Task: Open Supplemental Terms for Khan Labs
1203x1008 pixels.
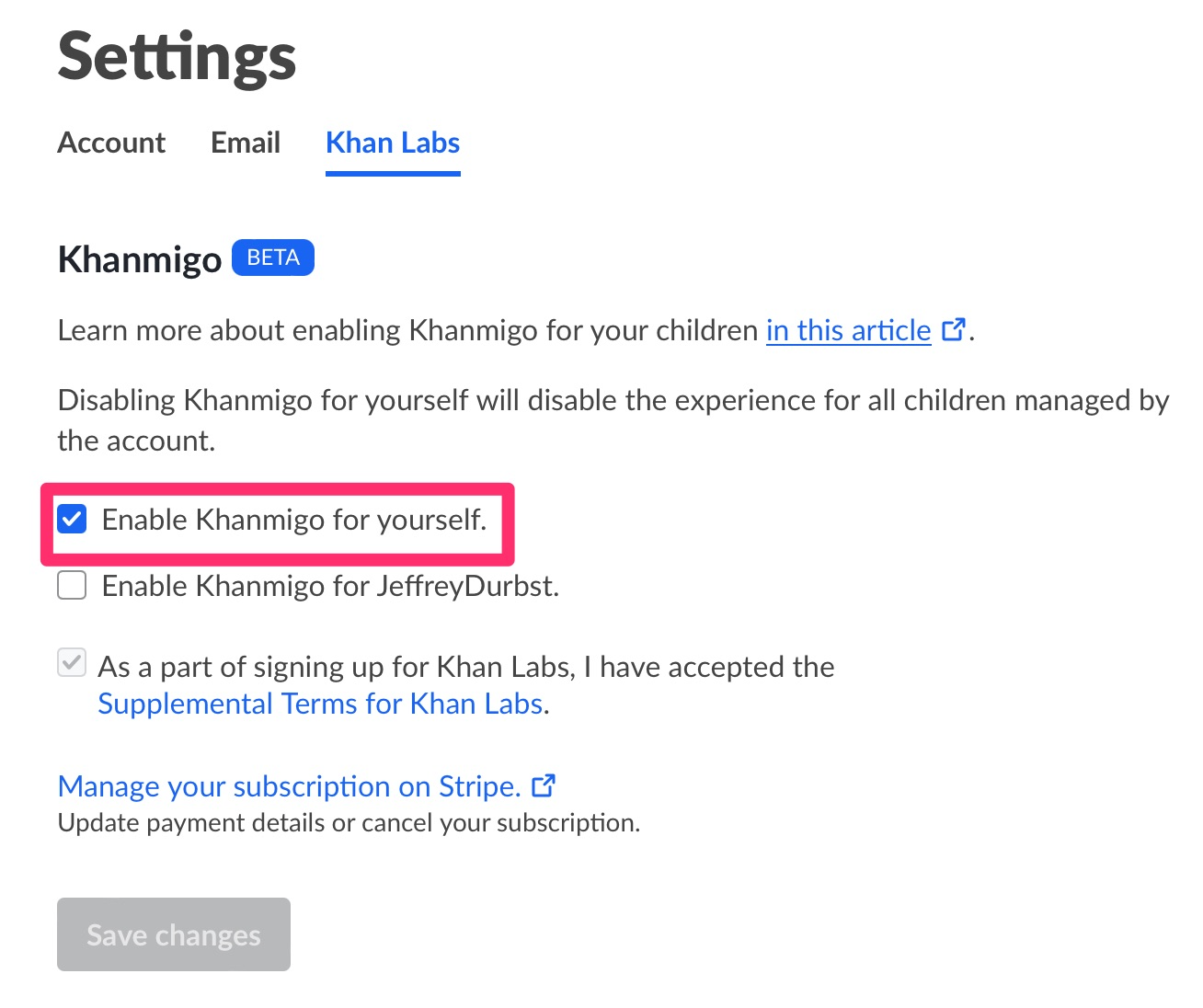Action: pos(320,704)
